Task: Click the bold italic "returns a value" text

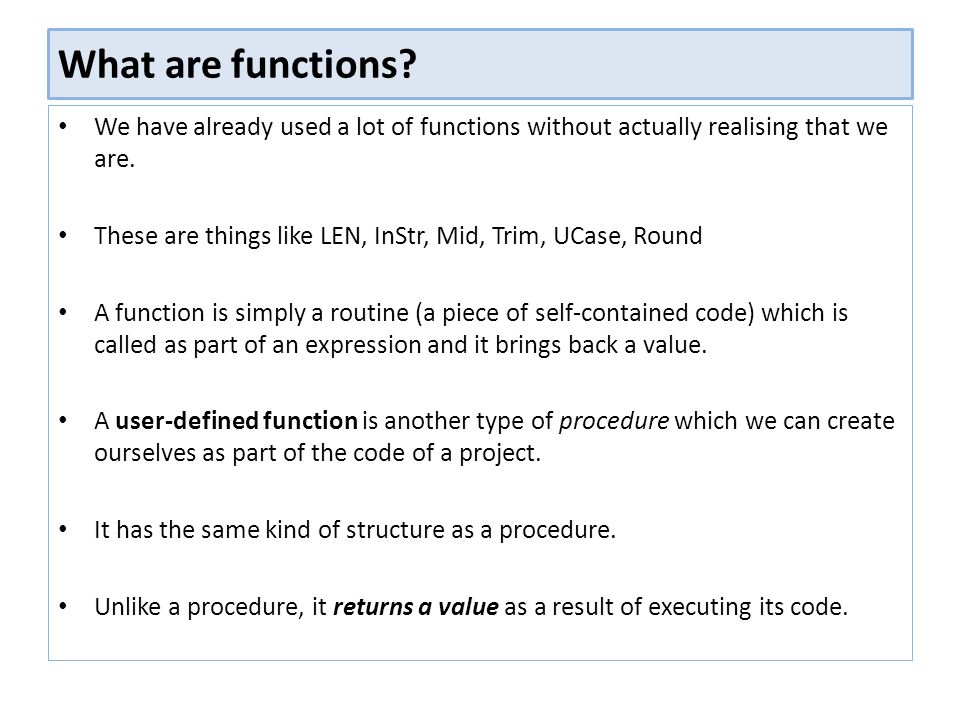Action: pyautogui.click(x=416, y=607)
